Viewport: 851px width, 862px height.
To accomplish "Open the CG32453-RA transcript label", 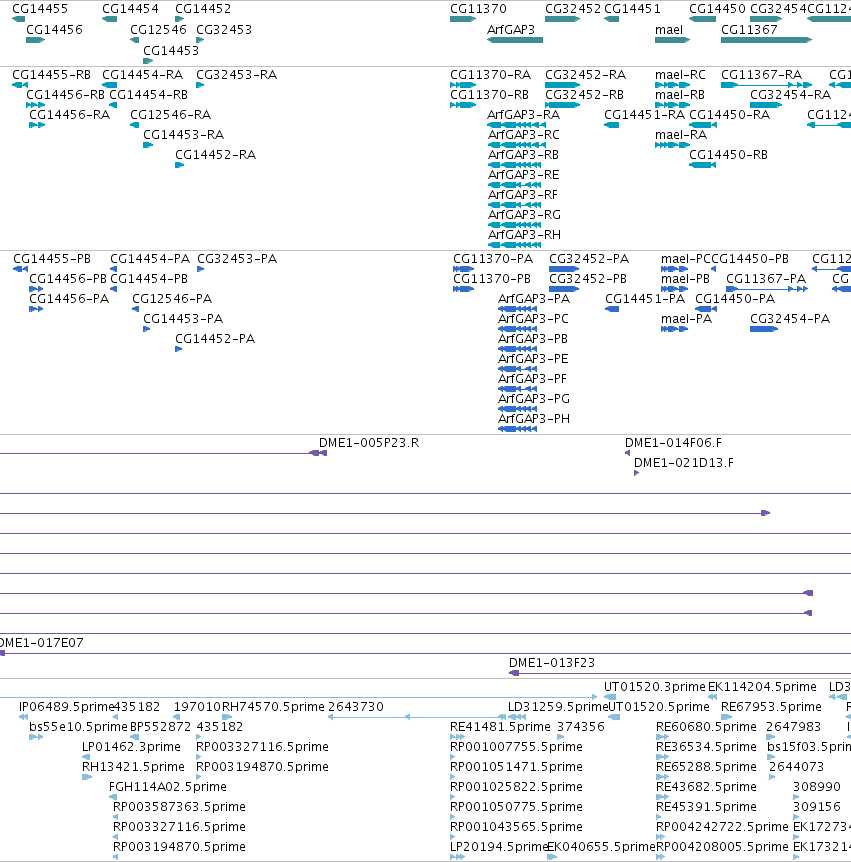I will click(x=236, y=75).
